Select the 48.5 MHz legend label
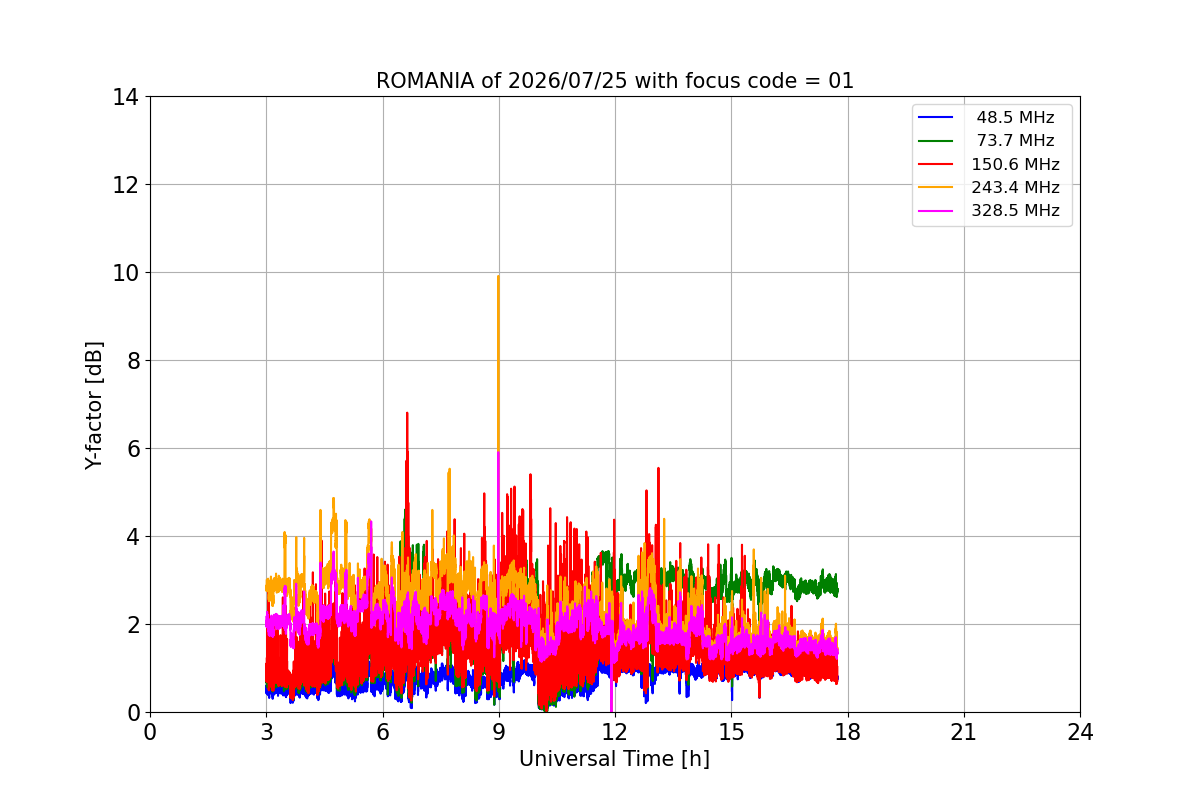This screenshot has width=1200, height=800. click(x=1015, y=118)
